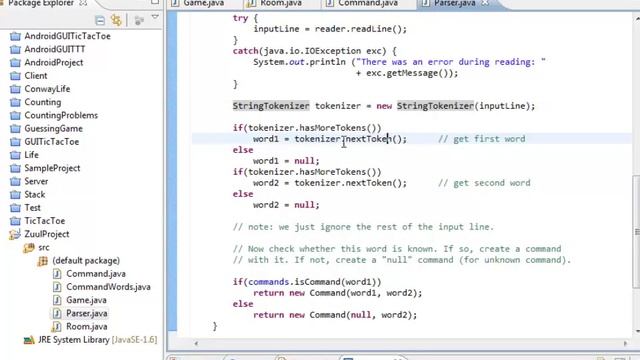The image size is (640, 360).
Task: Click the editor vertical scrollbar down arrow
Action: click(x=637, y=331)
